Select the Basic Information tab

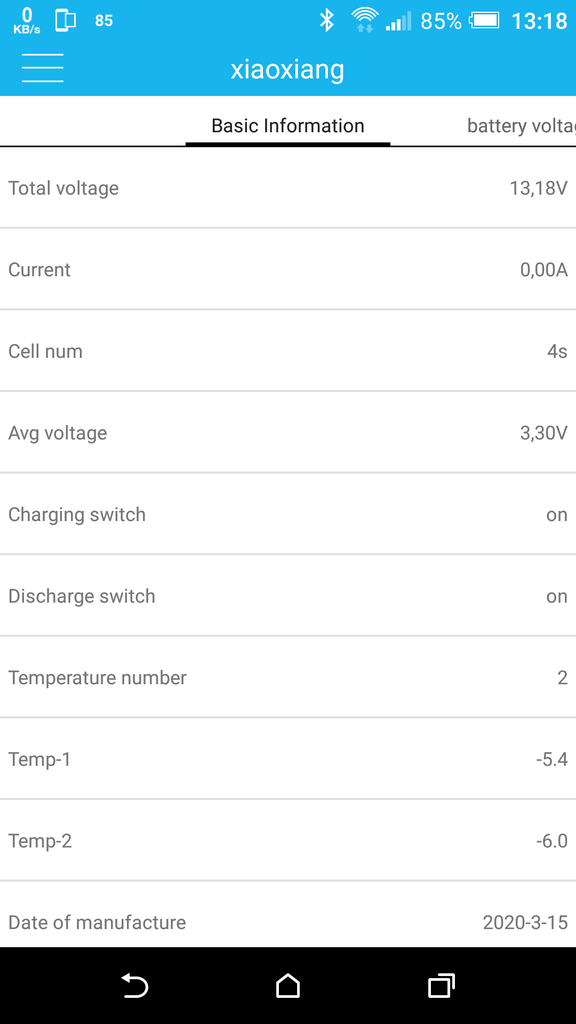tap(288, 125)
